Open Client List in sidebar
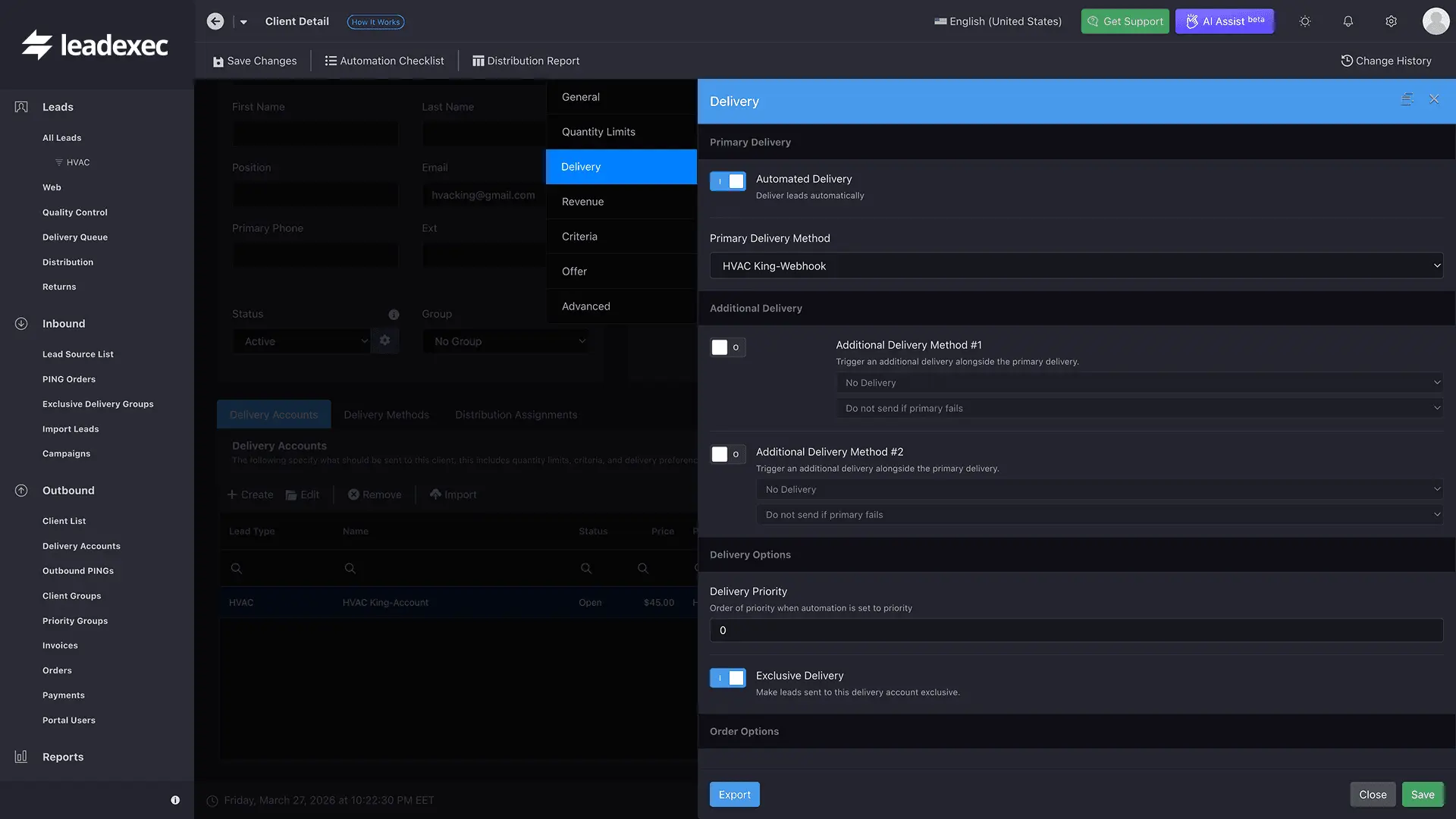Image resolution: width=1456 pixels, height=819 pixels. point(64,521)
